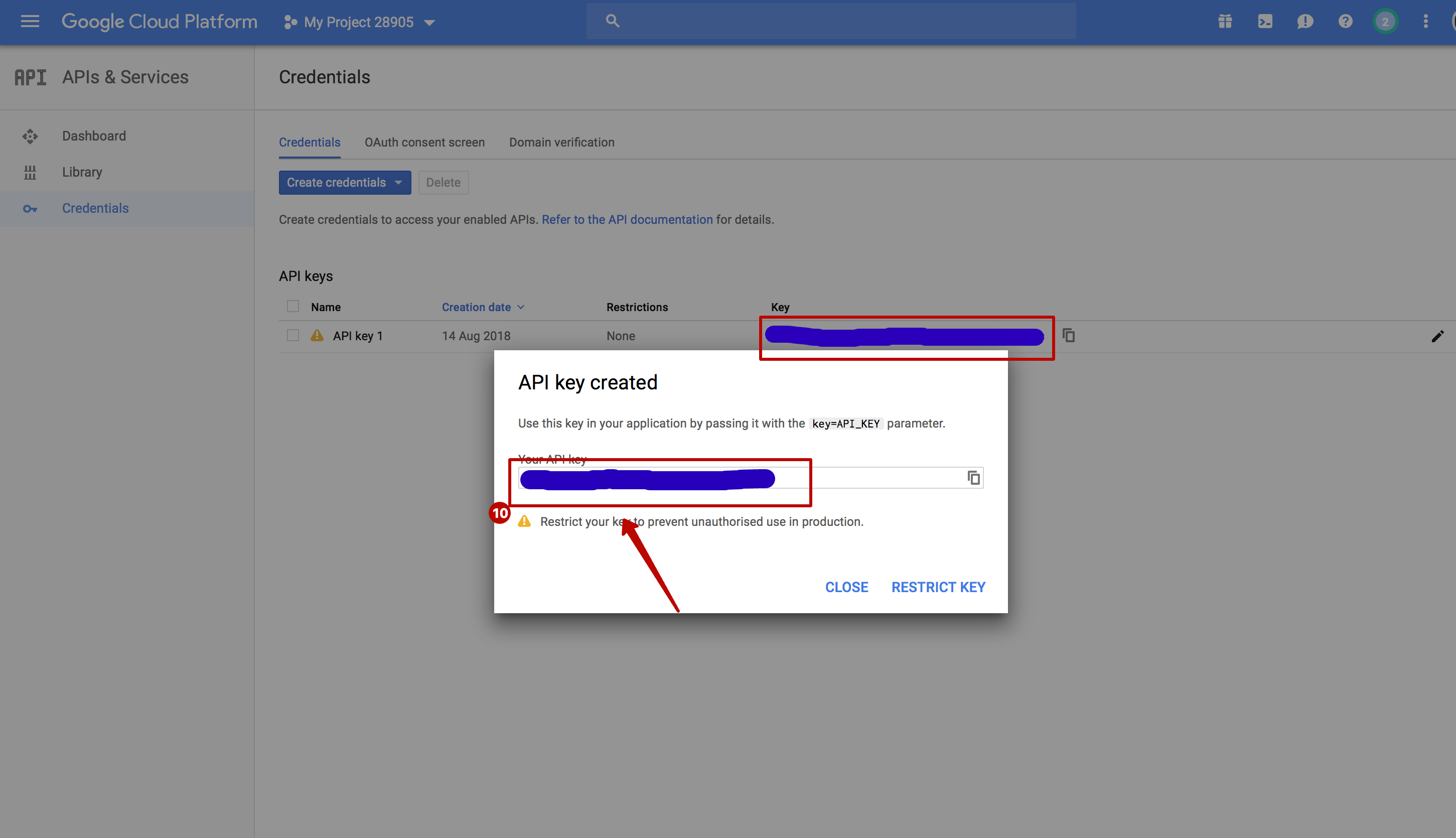
Task: Click the API logo icon in sidebar
Action: (30, 77)
